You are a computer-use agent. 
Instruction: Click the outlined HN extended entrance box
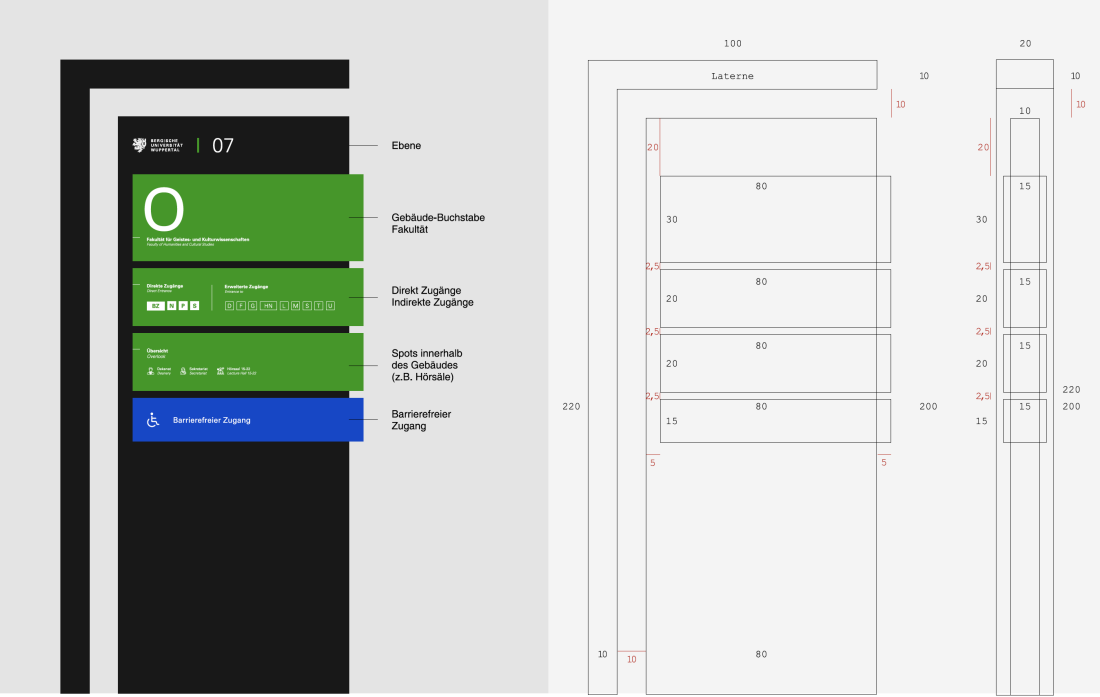click(268, 305)
